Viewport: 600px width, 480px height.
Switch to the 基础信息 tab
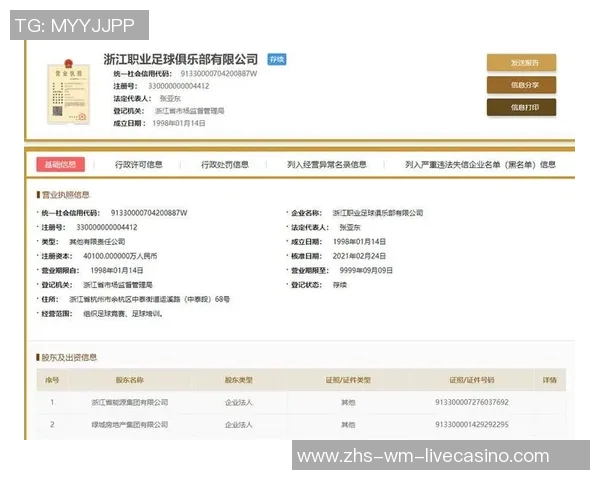60,165
